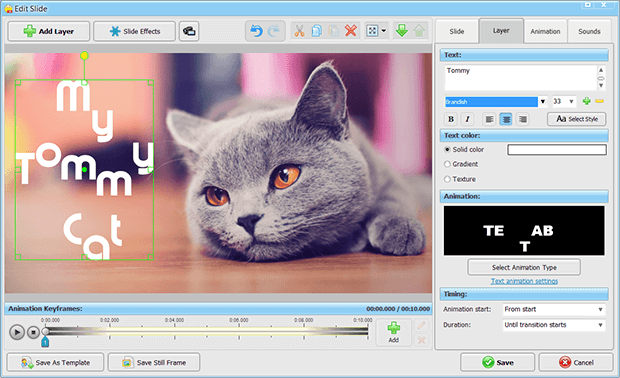This screenshot has width=620, height=378.
Task: Switch to the Slide tab
Action: (x=457, y=31)
